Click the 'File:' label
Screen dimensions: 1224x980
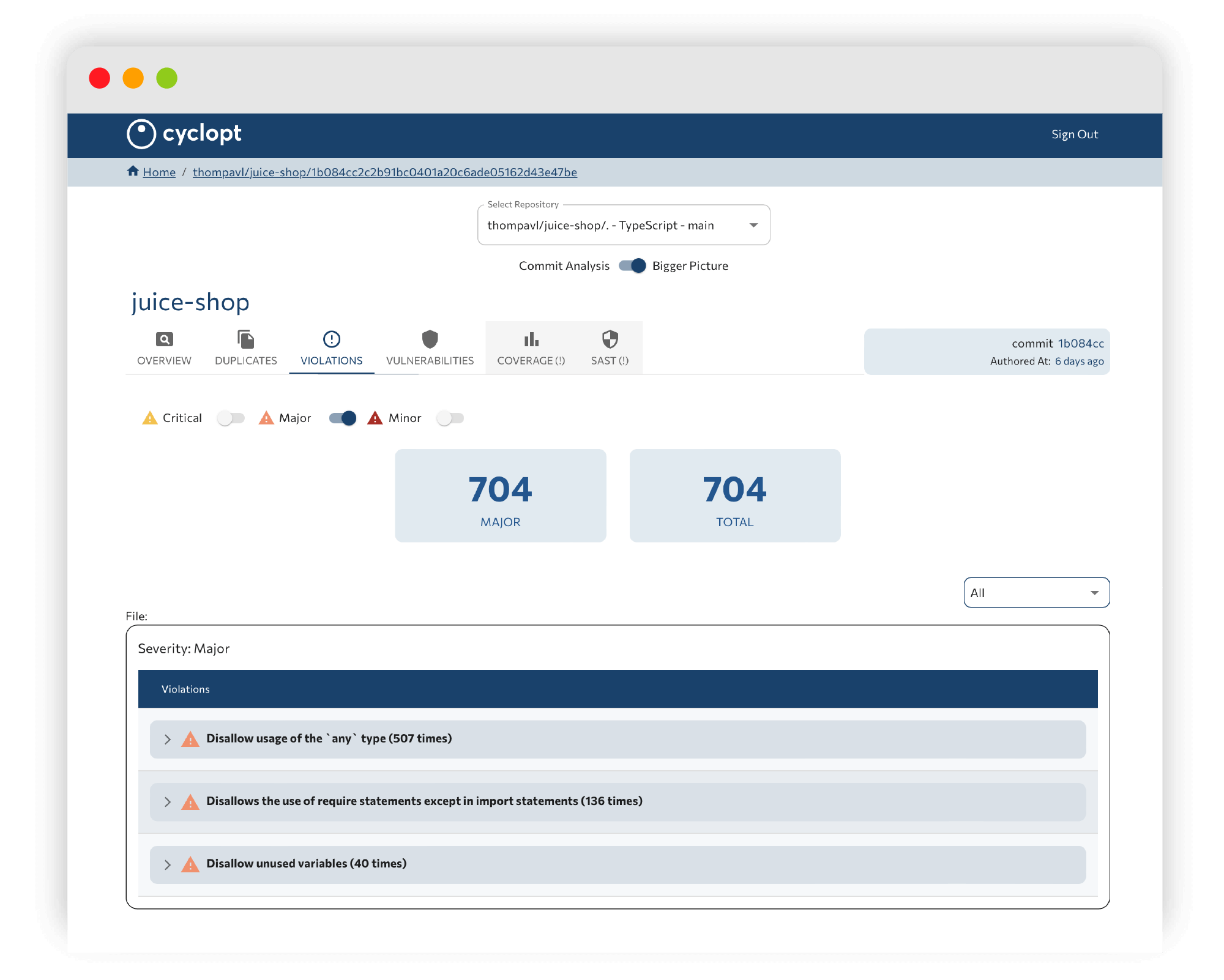click(x=136, y=616)
